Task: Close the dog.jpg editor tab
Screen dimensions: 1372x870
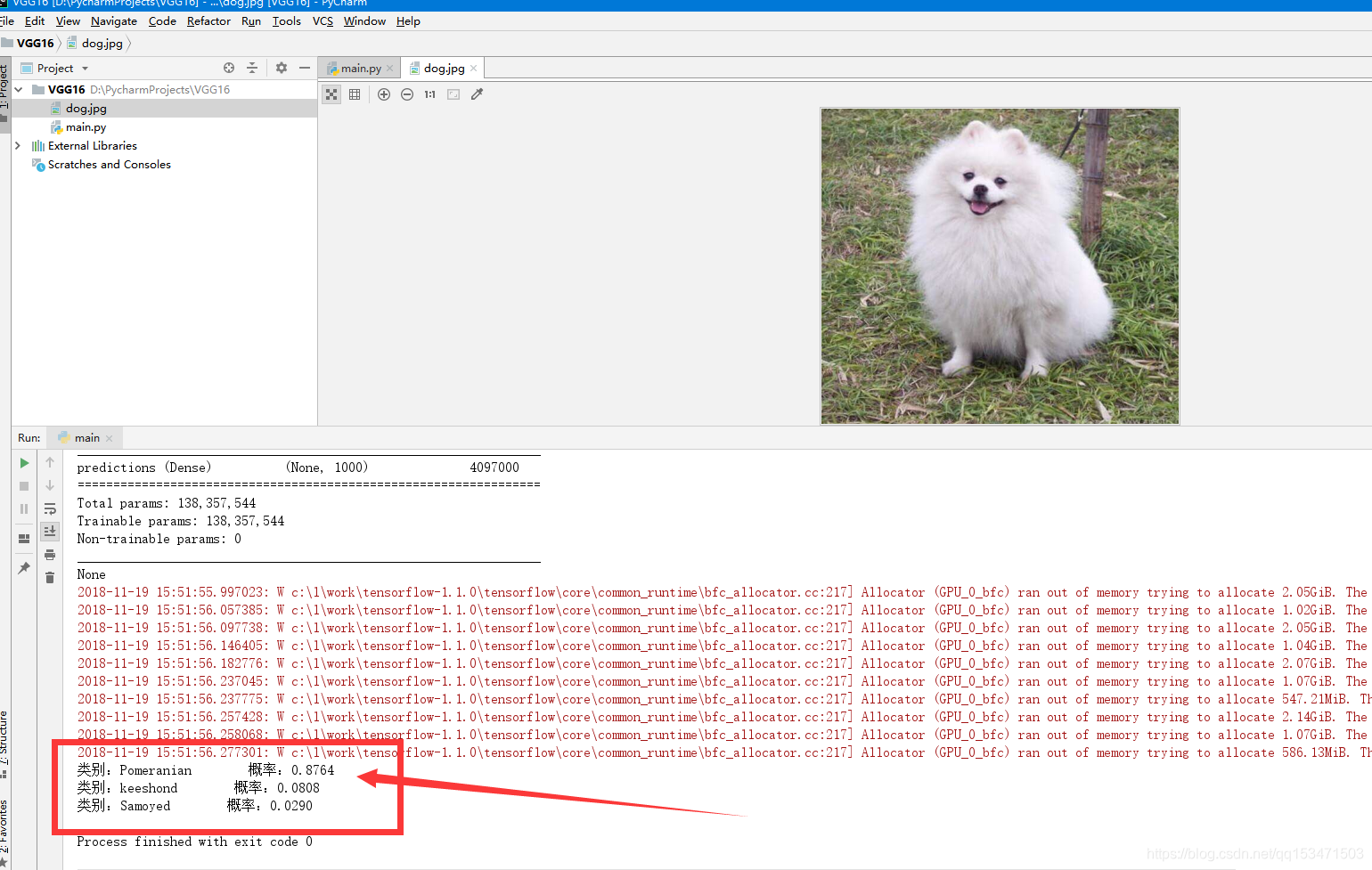Action: (473, 69)
